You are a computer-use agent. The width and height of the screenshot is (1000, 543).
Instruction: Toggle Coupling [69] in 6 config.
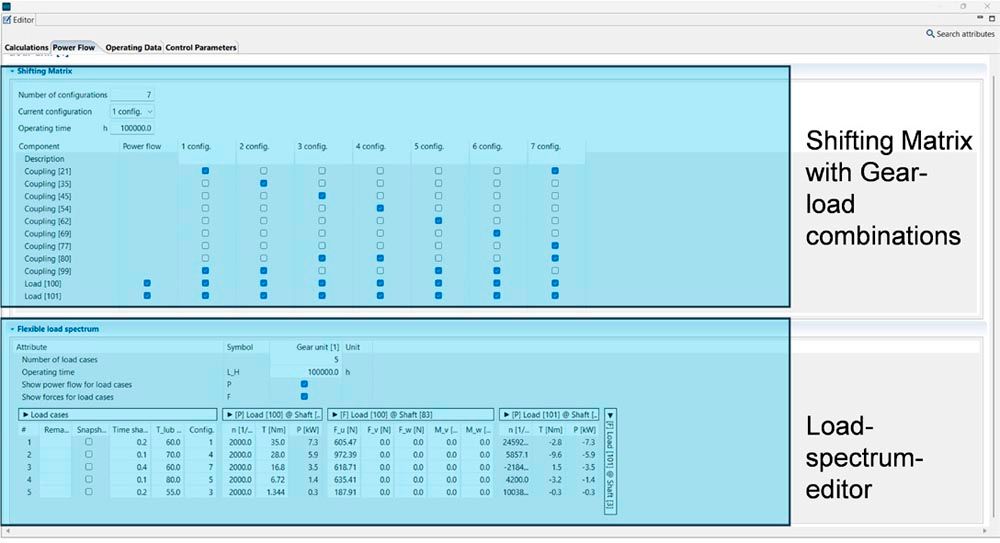coord(497,234)
